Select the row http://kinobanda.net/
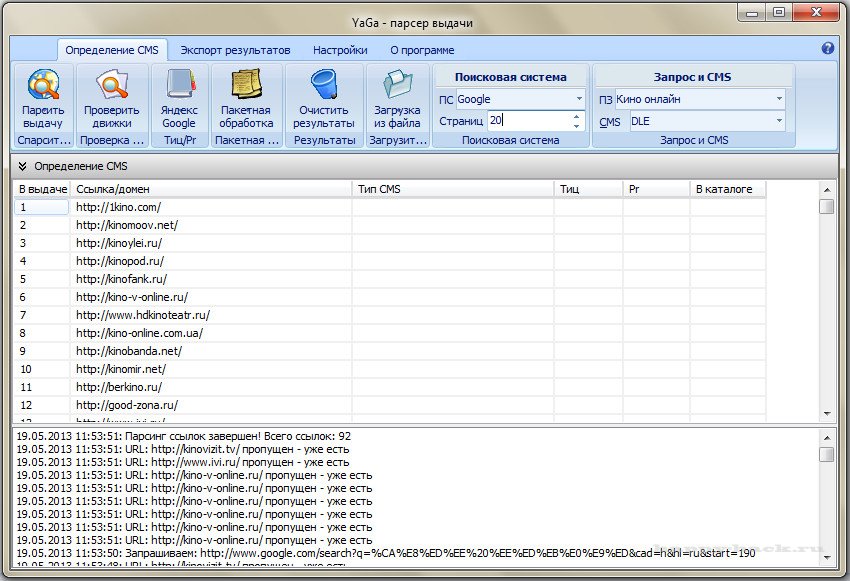The image size is (850, 581). click(390, 351)
